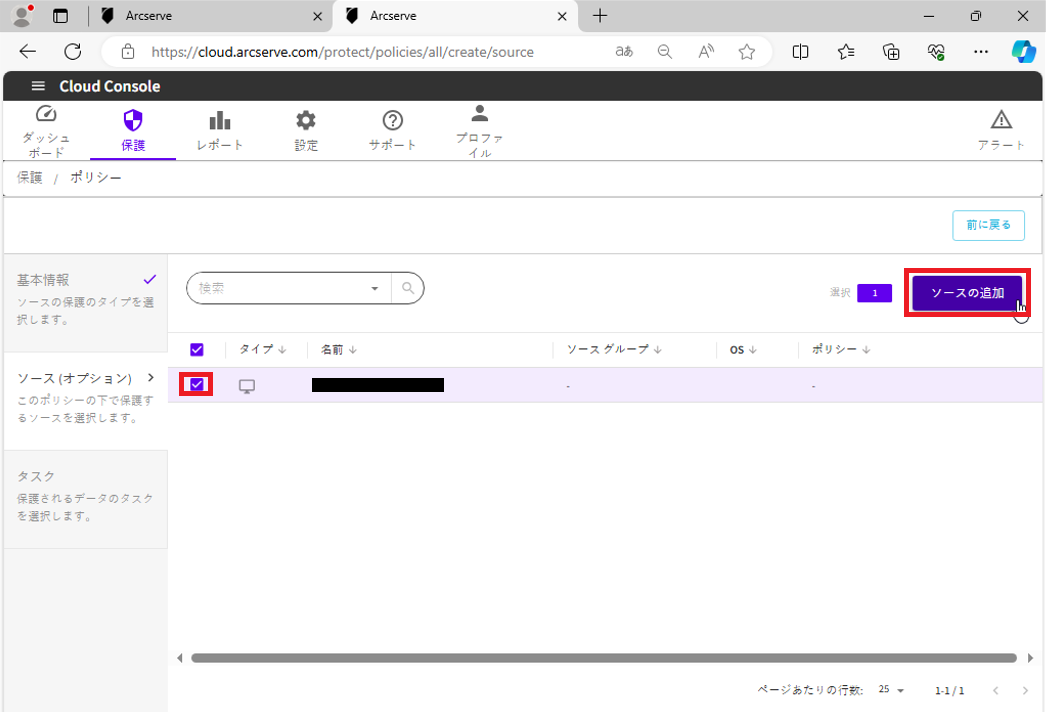Open the Cloud Console hamburger menu

point(38,86)
